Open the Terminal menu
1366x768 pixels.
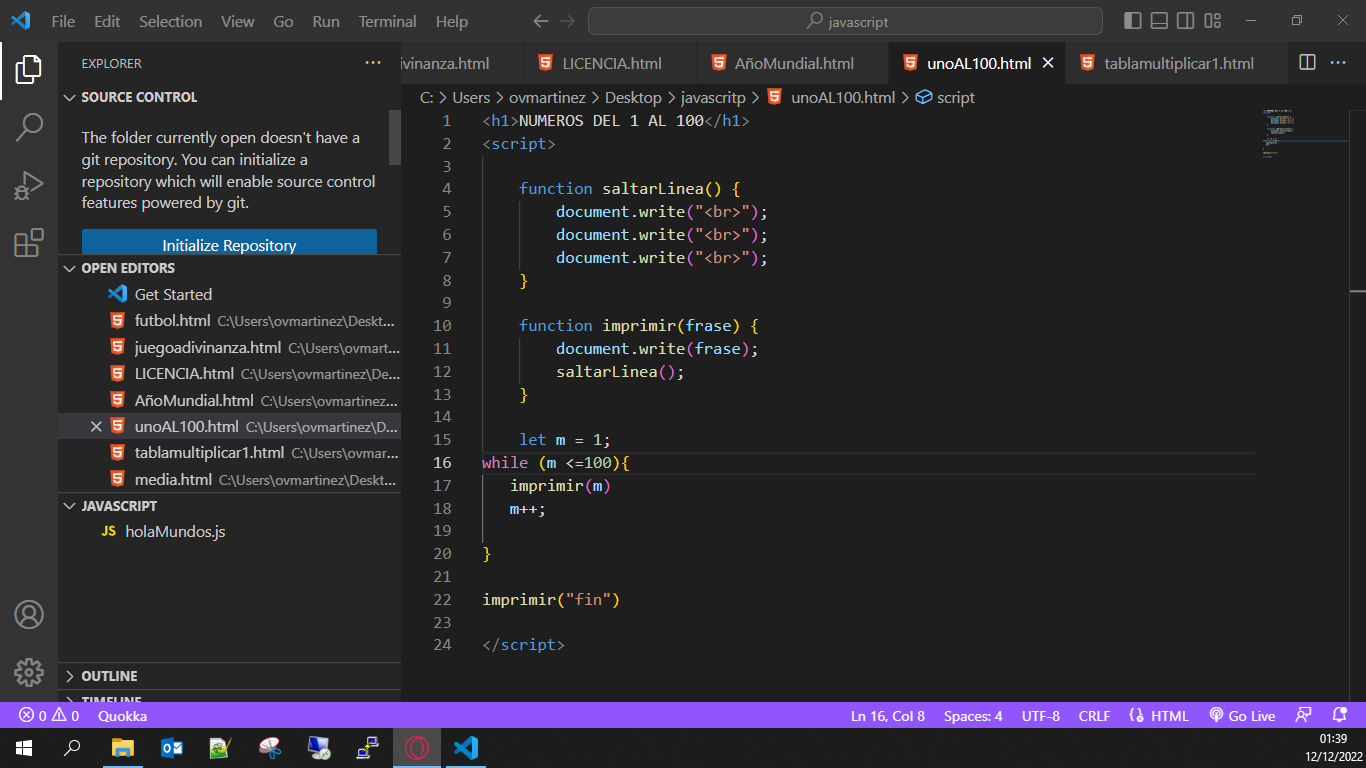388,21
